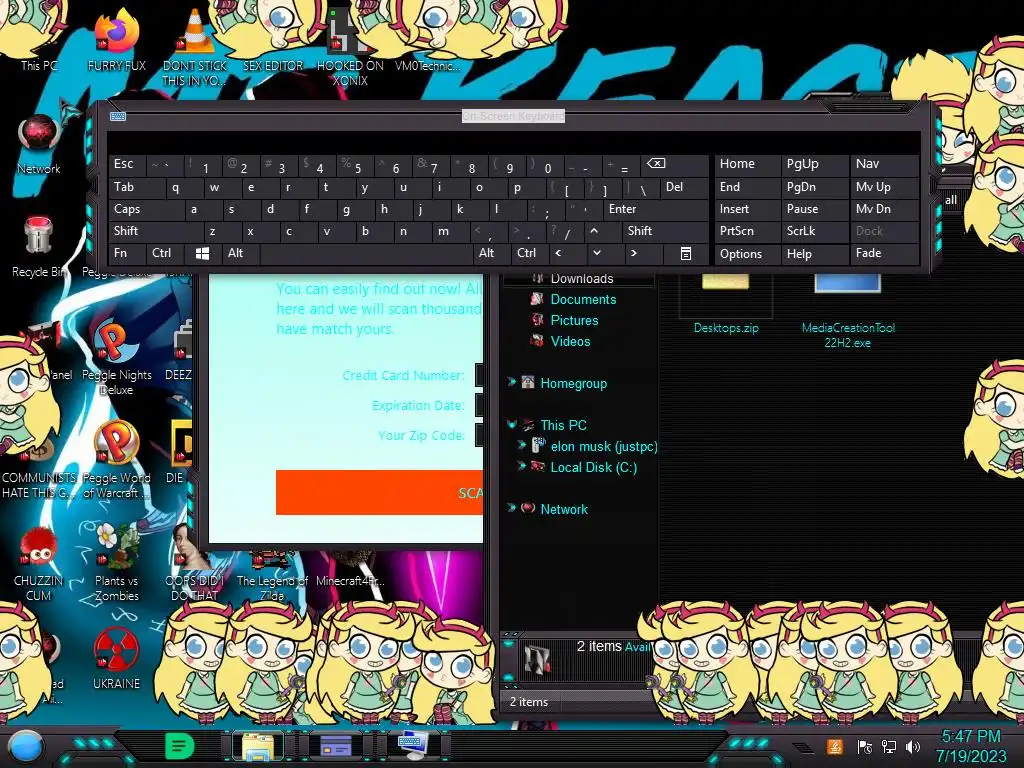Toggle the Nav key
The height and width of the screenshot is (768, 1024).
click(884, 163)
